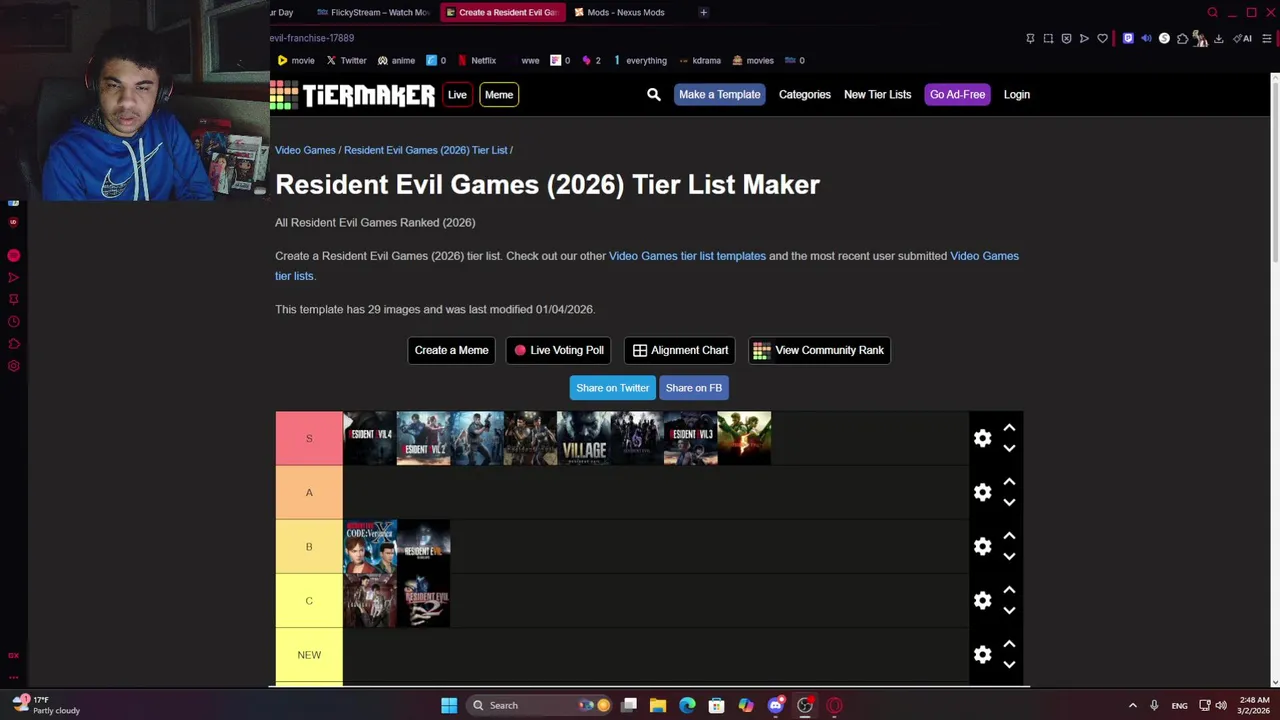
Task: Click the Go Ad-Free button
Action: (957, 94)
